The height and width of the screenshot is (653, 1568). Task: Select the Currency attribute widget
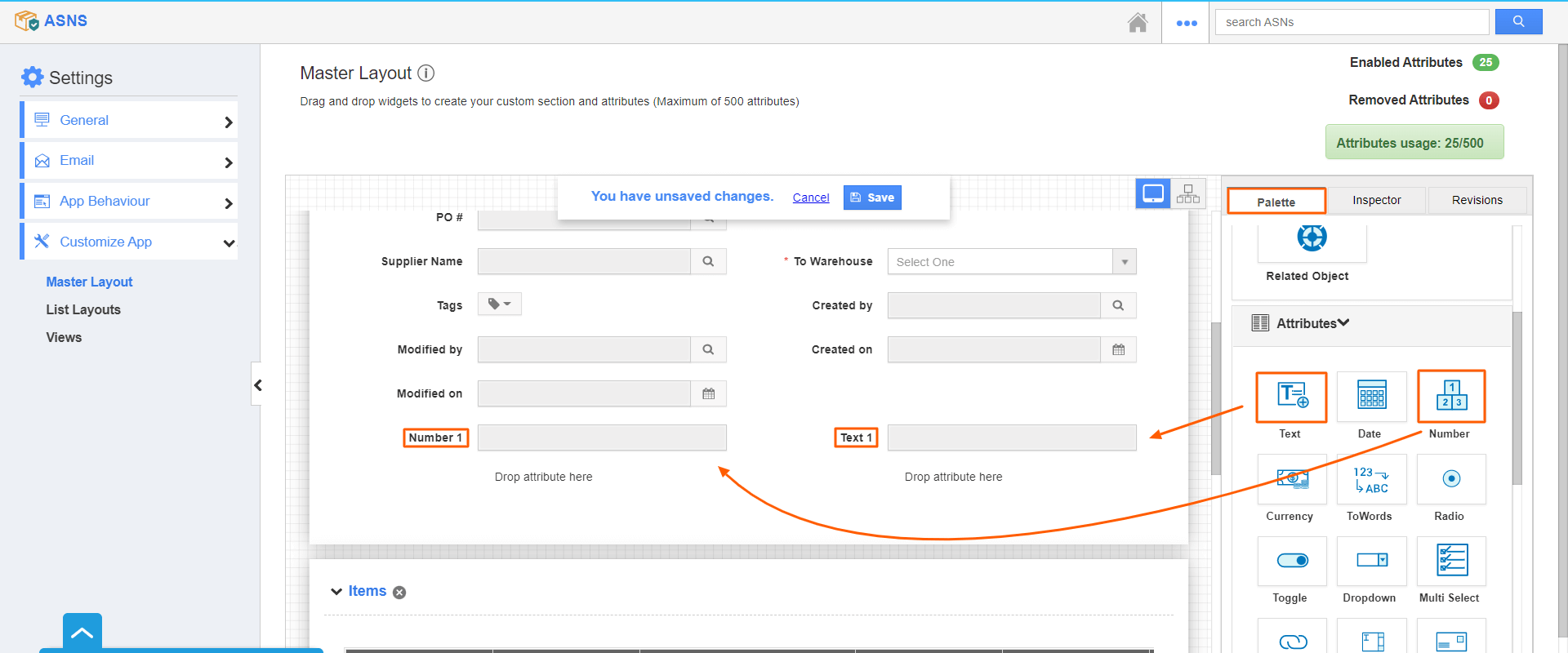coord(1291,479)
